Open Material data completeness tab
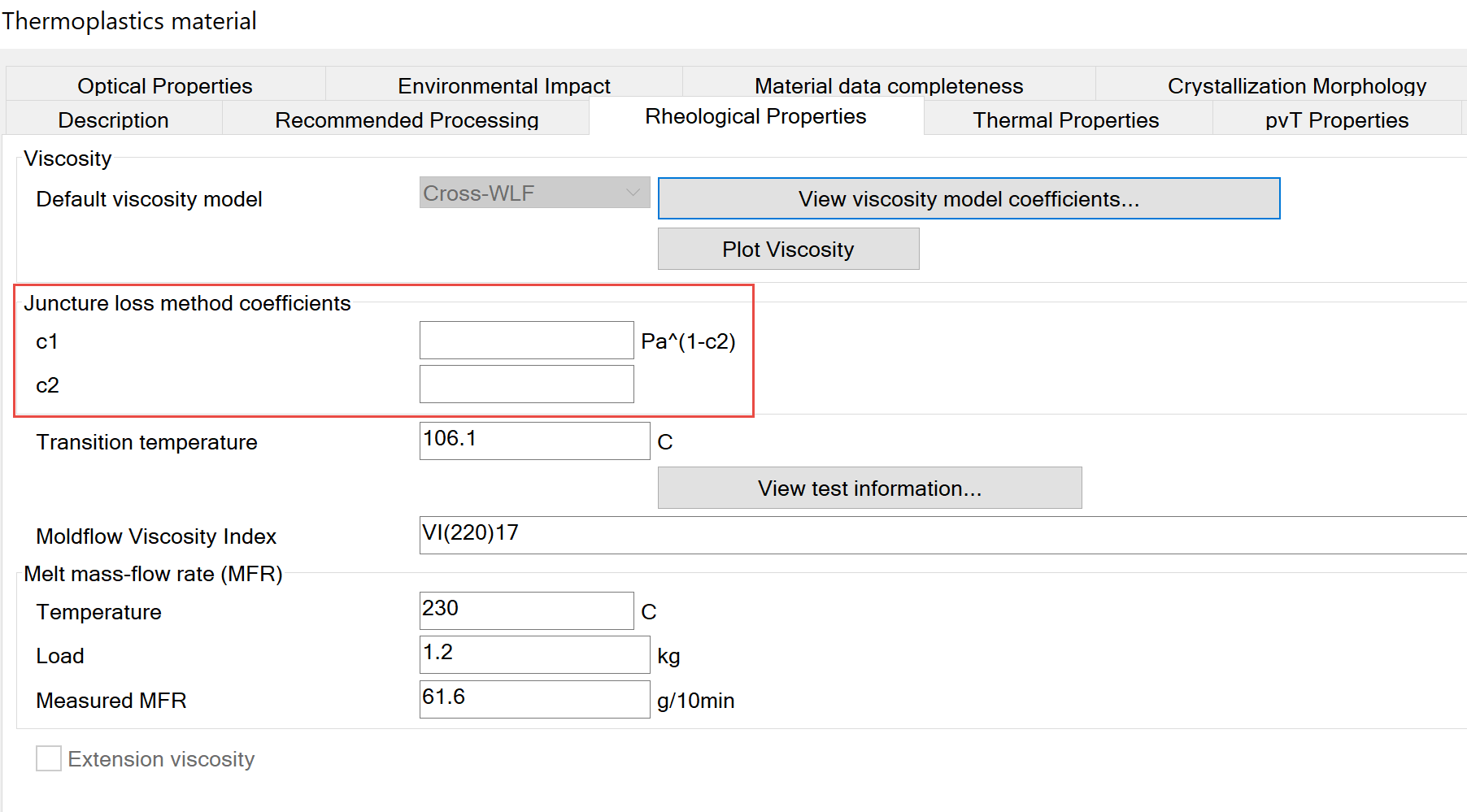The image size is (1467, 812). tap(888, 85)
